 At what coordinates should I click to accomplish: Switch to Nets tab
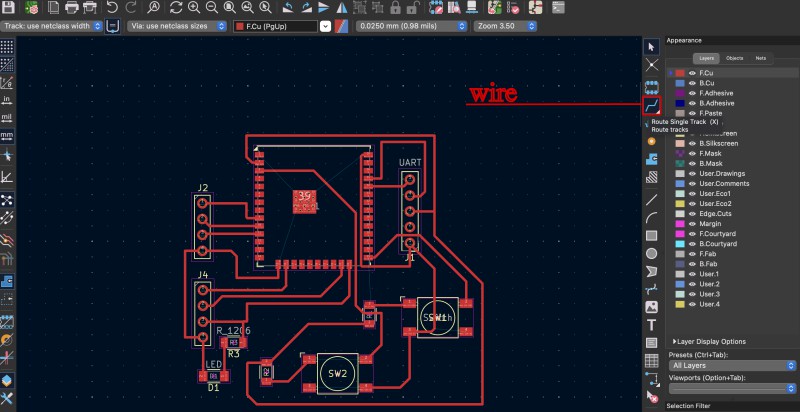[x=761, y=58]
